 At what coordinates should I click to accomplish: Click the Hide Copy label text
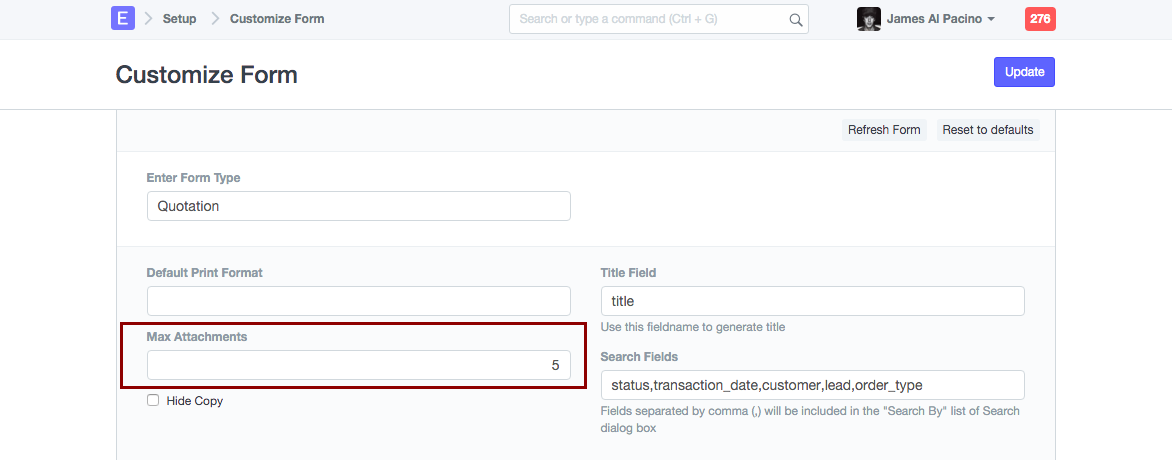tap(195, 401)
